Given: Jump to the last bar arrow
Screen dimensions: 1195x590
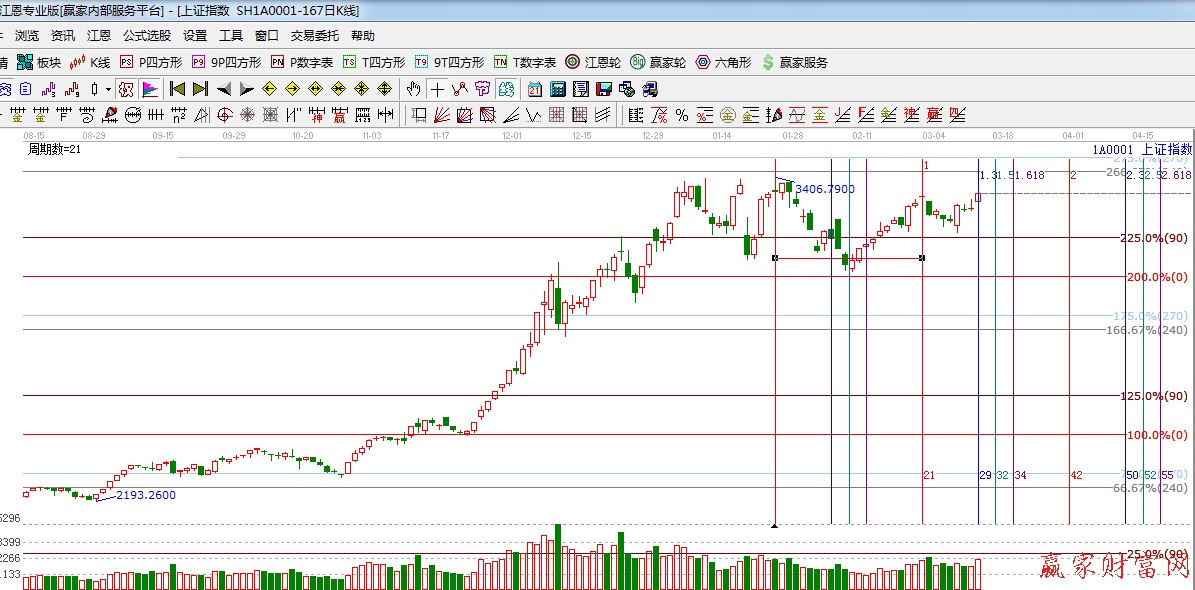Looking at the screenshot, I should (200, 89).
